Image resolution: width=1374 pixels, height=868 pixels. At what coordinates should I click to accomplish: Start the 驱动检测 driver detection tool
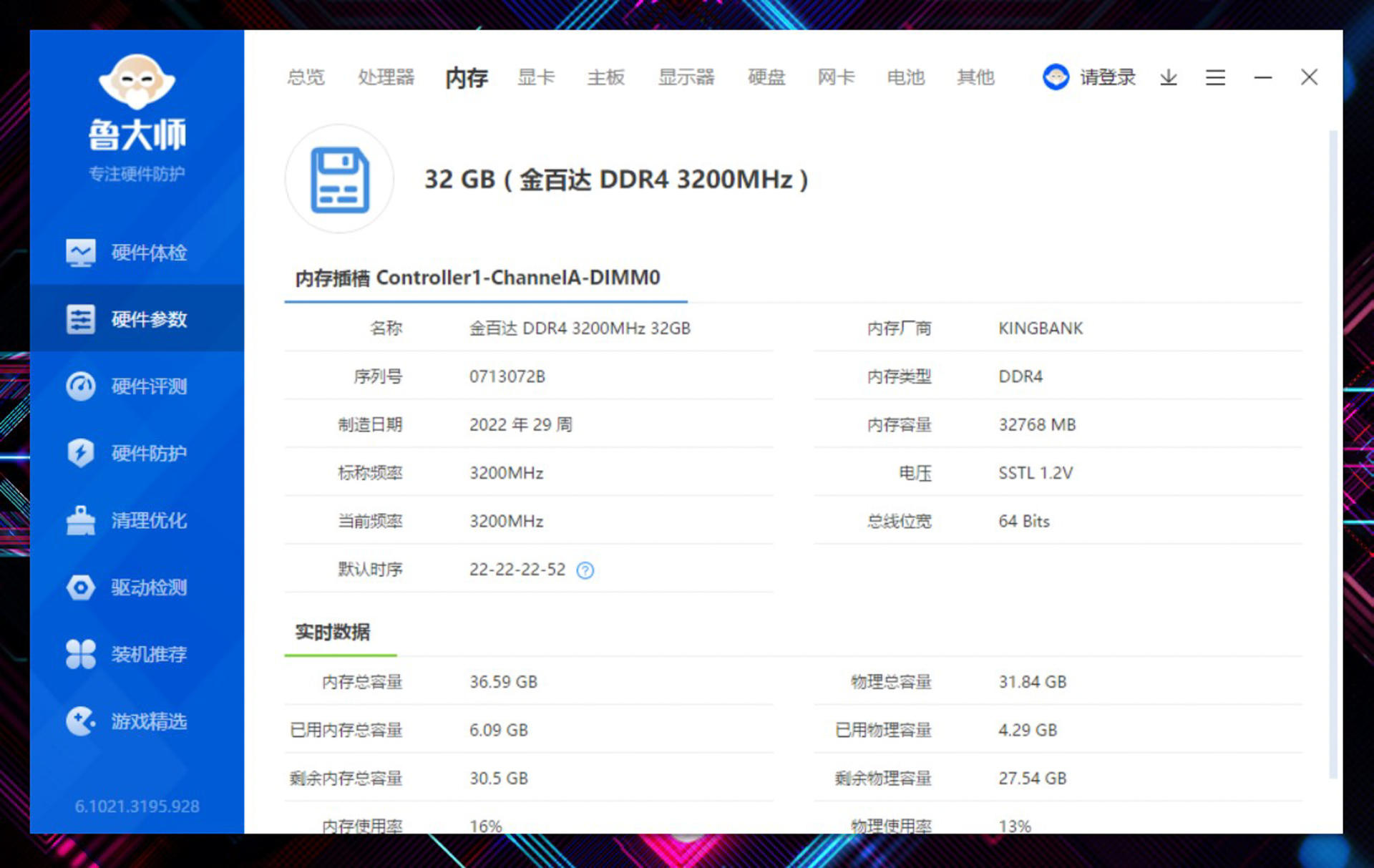[x=148, y=587]
